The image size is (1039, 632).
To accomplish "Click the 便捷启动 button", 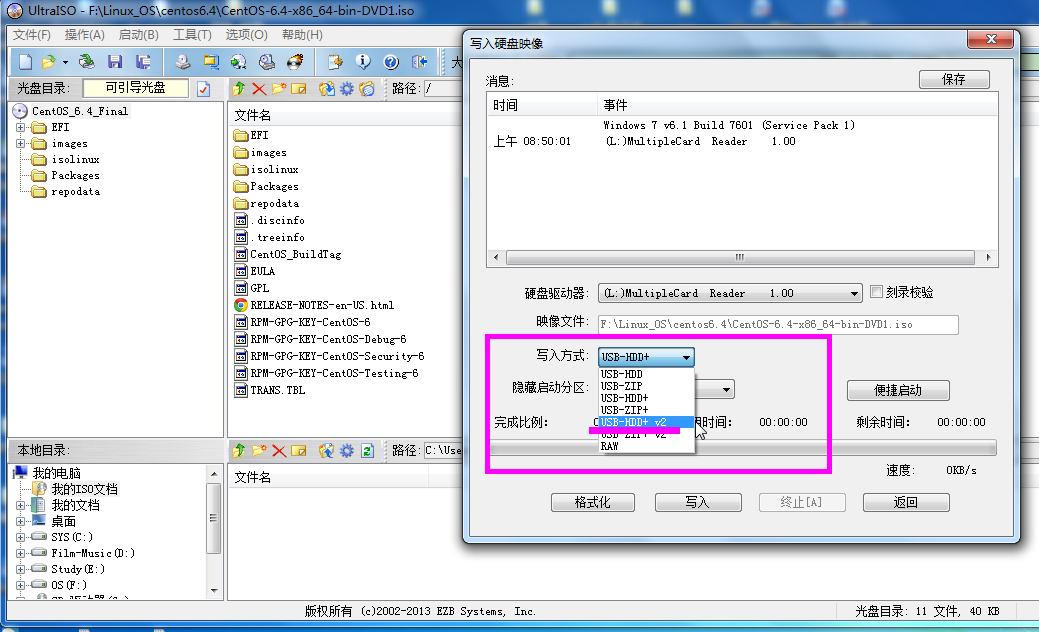I will (x=898, y=390).
